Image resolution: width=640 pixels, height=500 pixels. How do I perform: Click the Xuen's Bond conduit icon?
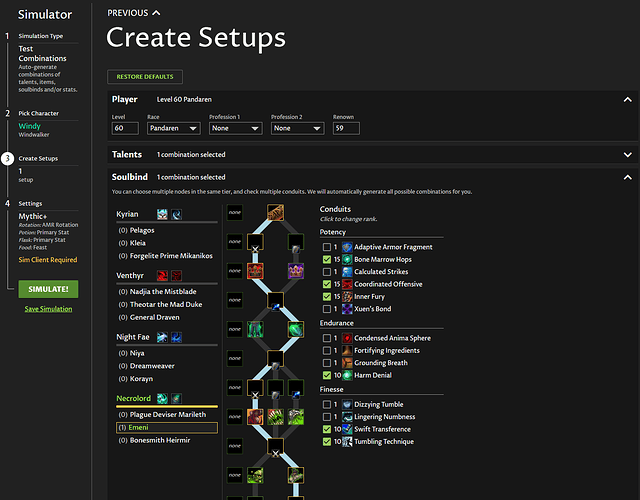pos(347,309)
